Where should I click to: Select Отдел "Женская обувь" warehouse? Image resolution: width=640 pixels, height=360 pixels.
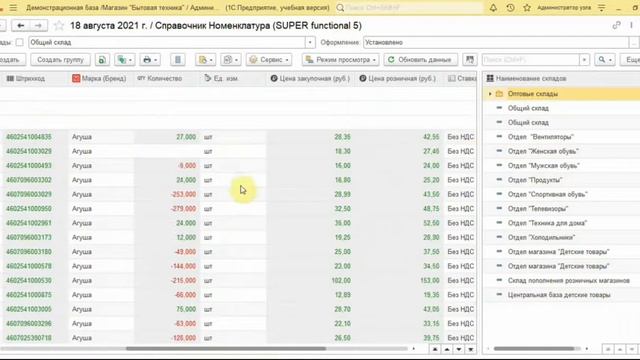[543, 151]
